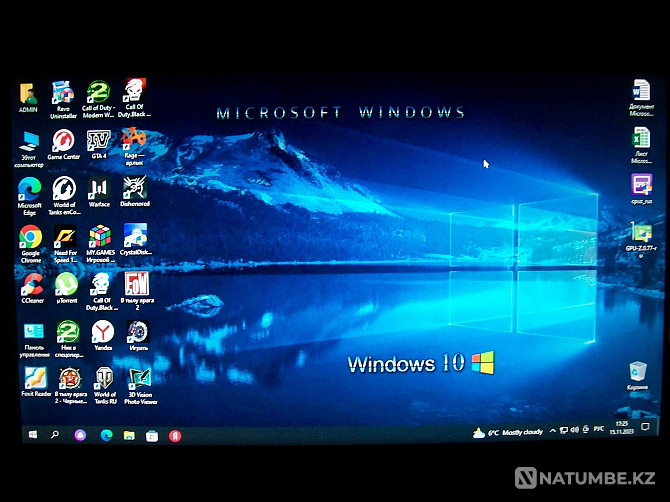Open Microsoft Store from the taskbar
This screenshot has width=670, height=502.
tap(152, 436)
